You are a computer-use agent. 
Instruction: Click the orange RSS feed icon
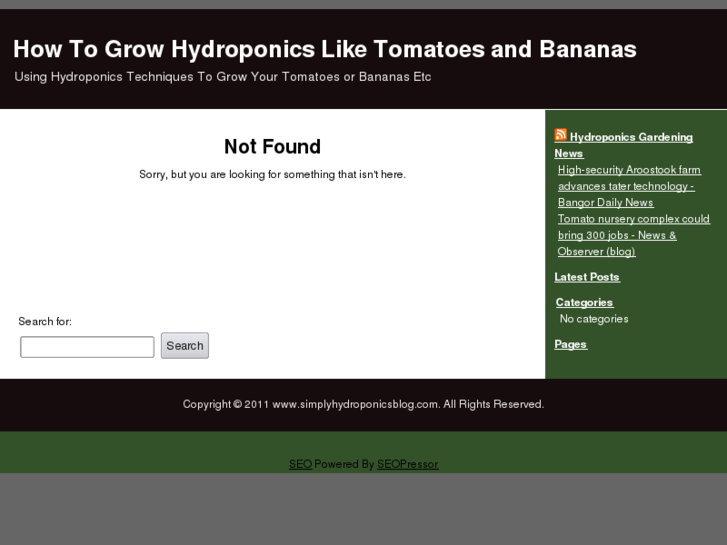(x=561, y=135)
